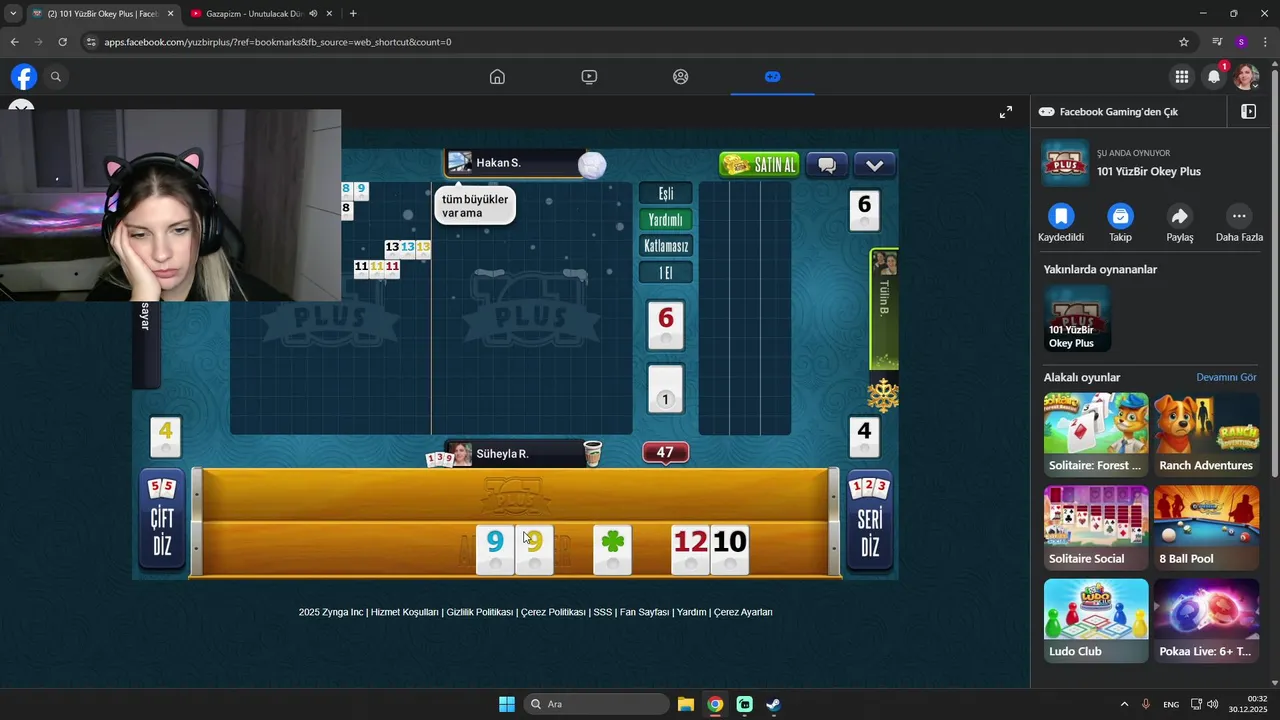Open Ludo Club game card
This screenshot has width=1280, height=720.
point(1096,621)
